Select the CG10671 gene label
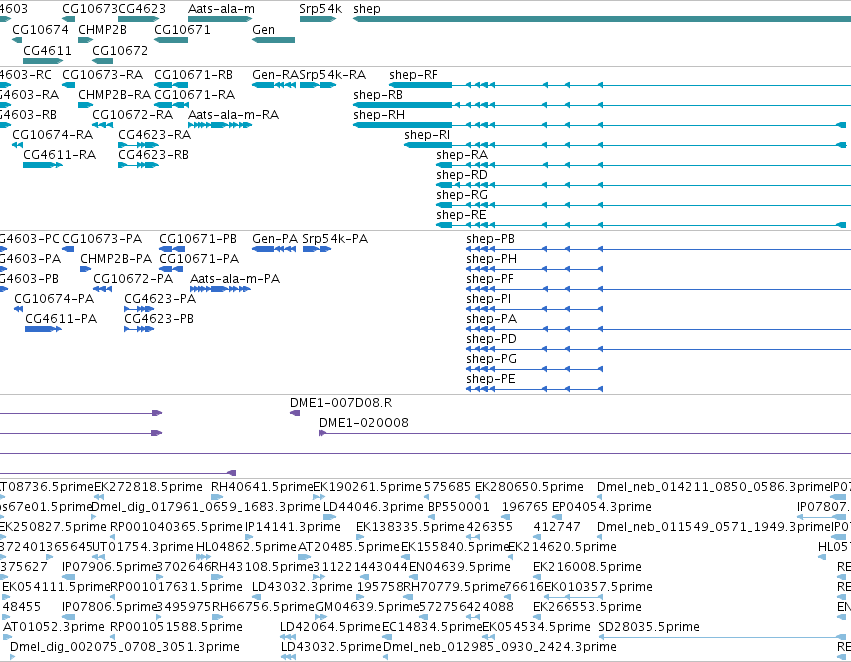The width and height of the screenshot is (851, 662). click(x=182, y=30)
